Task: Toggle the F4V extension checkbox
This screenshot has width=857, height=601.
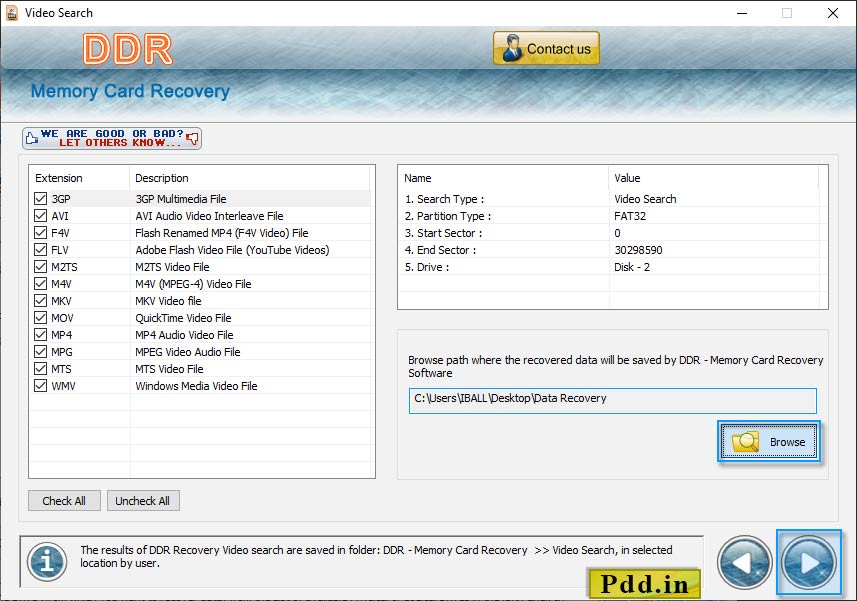Action: (40, 232)
